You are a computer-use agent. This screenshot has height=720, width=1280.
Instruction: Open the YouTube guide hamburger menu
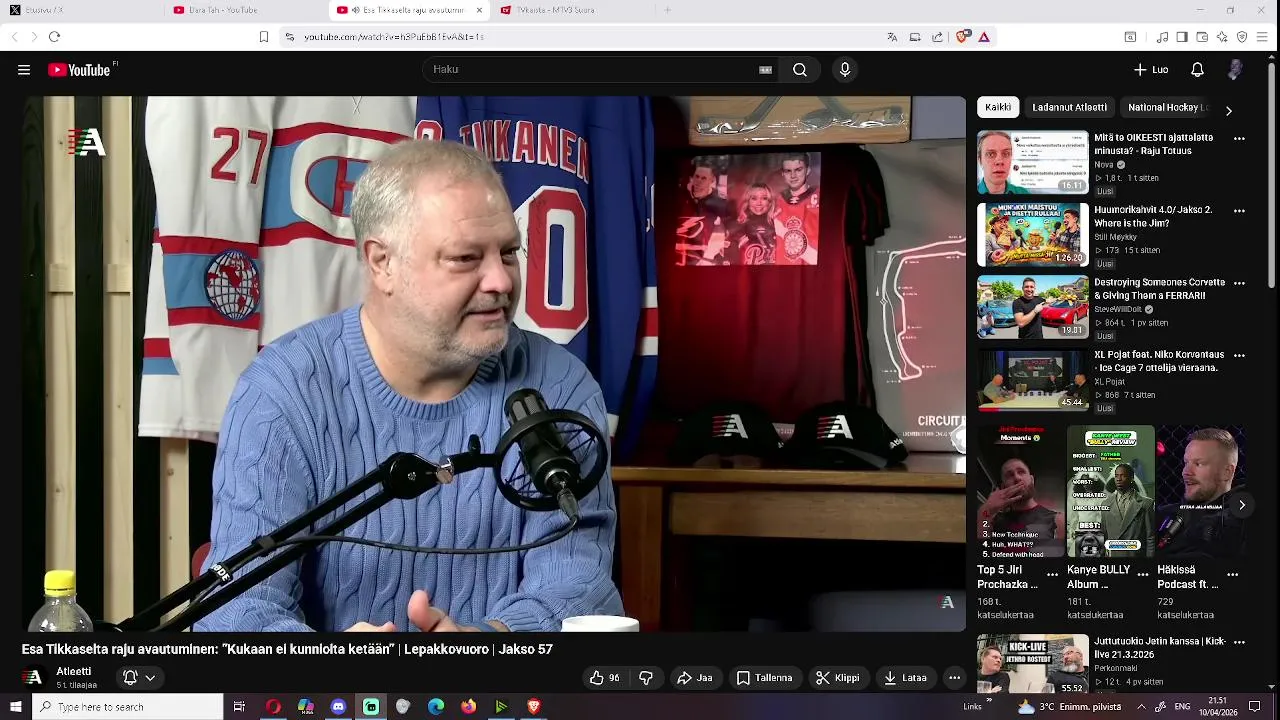coord(24,70)
